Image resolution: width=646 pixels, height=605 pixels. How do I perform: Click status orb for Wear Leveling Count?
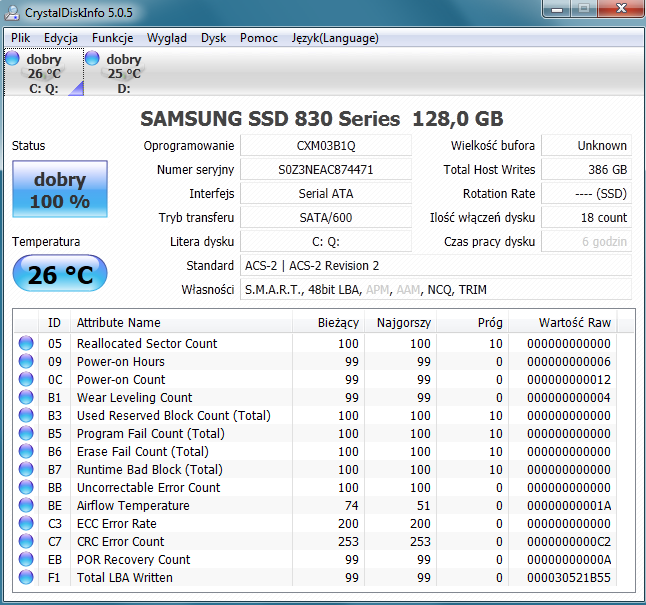pos(26,397)
